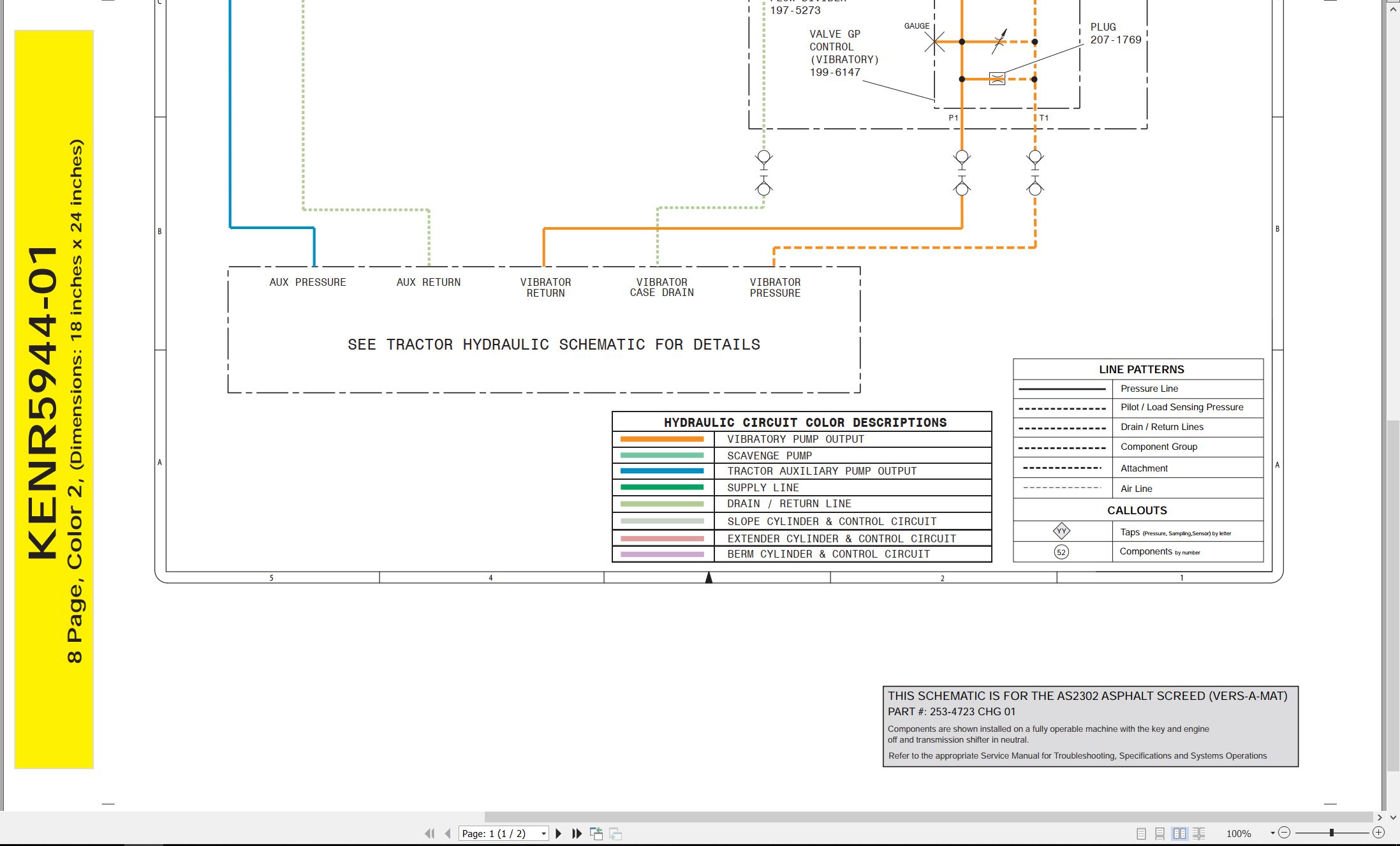Click the KENR5944-01 document title
The image size is (1400, 846).
[x=43, y=403]
